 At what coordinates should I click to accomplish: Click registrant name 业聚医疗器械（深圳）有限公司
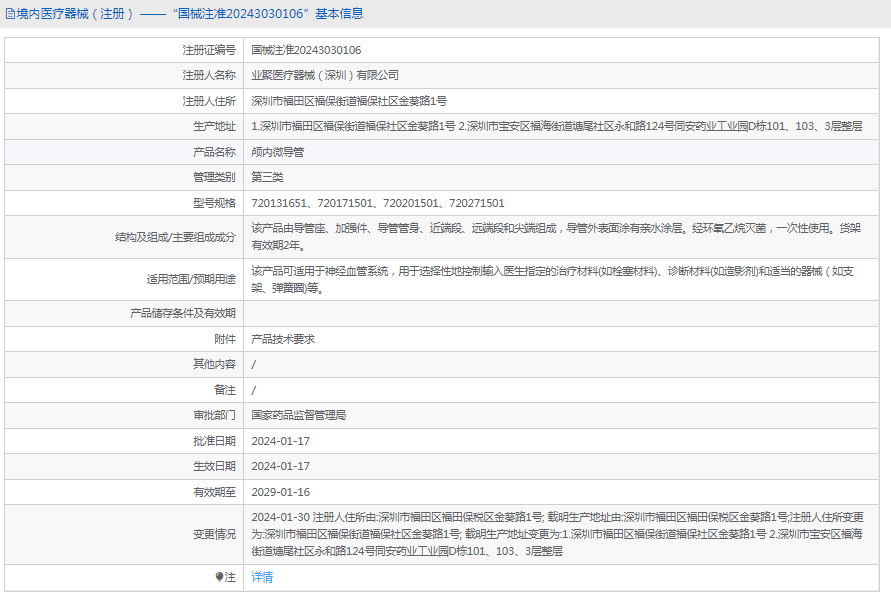point(325,76)
